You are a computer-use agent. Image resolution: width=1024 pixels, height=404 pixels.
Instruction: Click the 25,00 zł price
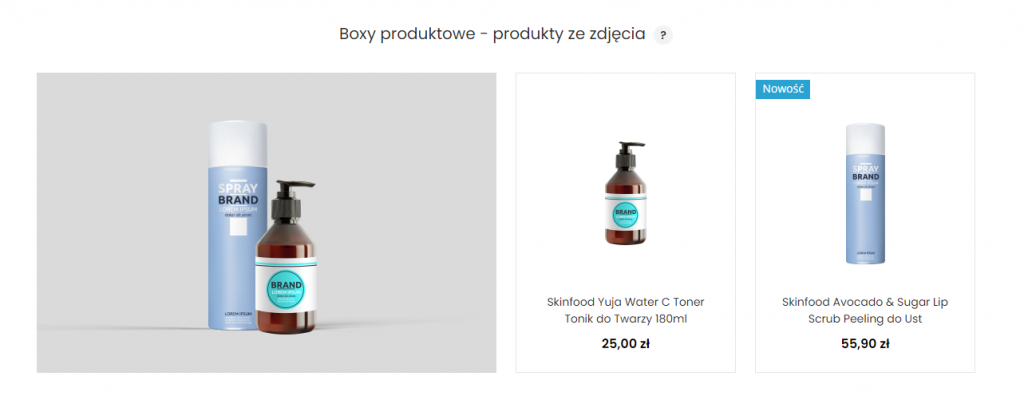626,344
